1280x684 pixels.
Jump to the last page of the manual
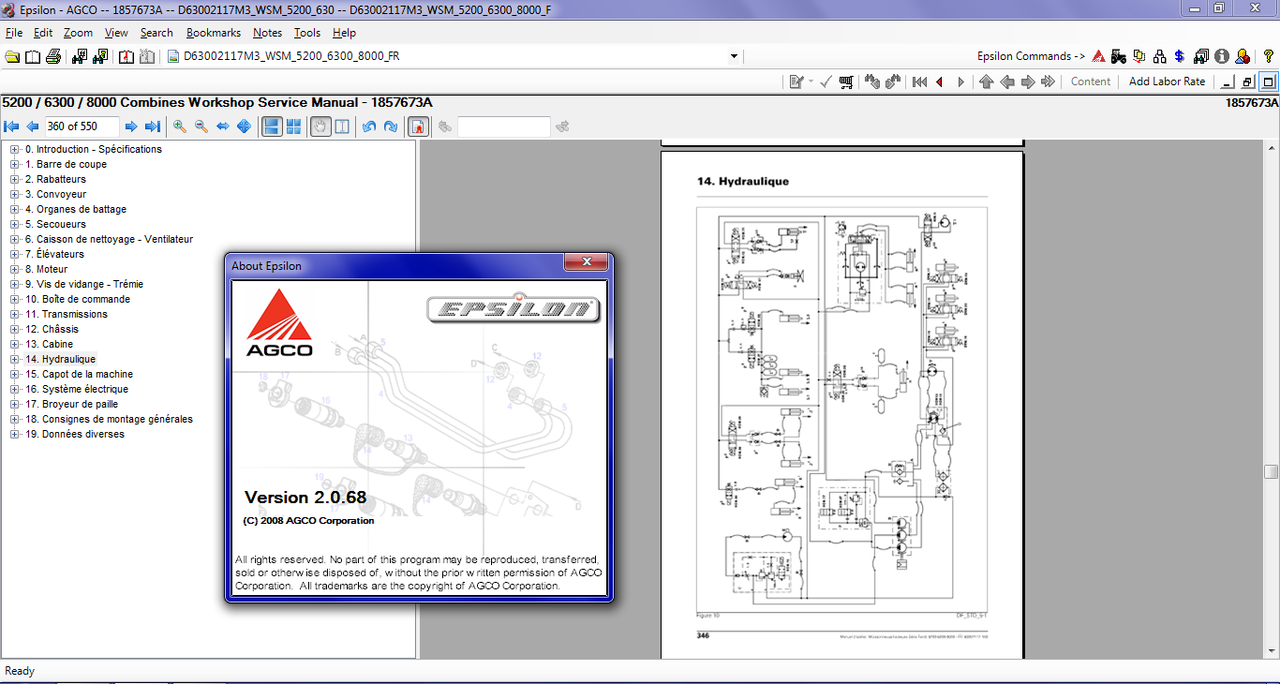pos(152,126)
